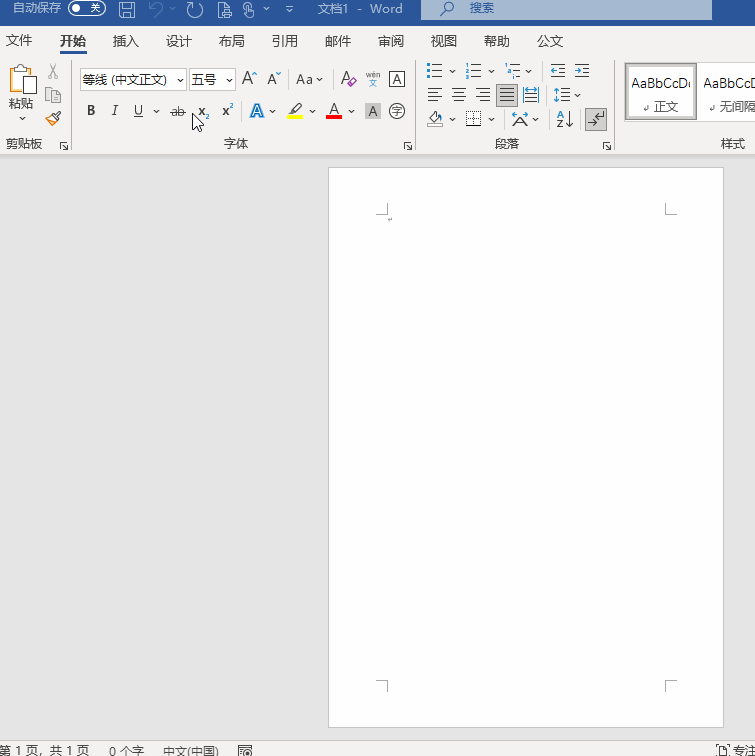Screen dimensions: 755x756
Task: Toggle the AutoSave switch
Action: (87, 8)
